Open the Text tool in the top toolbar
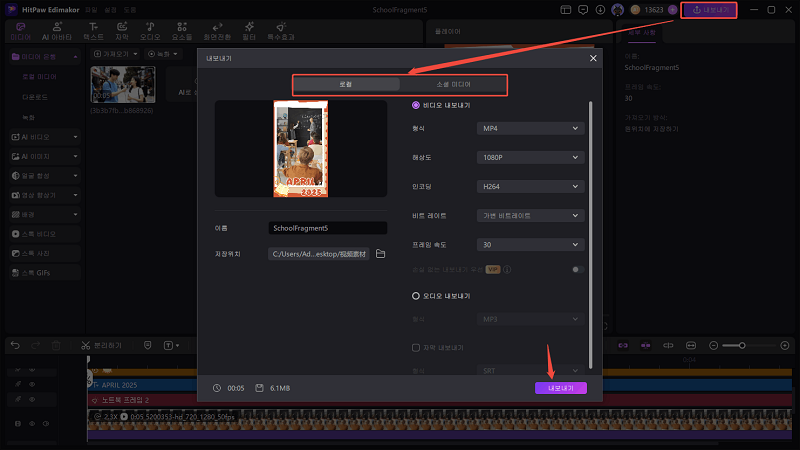 pyautogui.click(x=93, y=29)
